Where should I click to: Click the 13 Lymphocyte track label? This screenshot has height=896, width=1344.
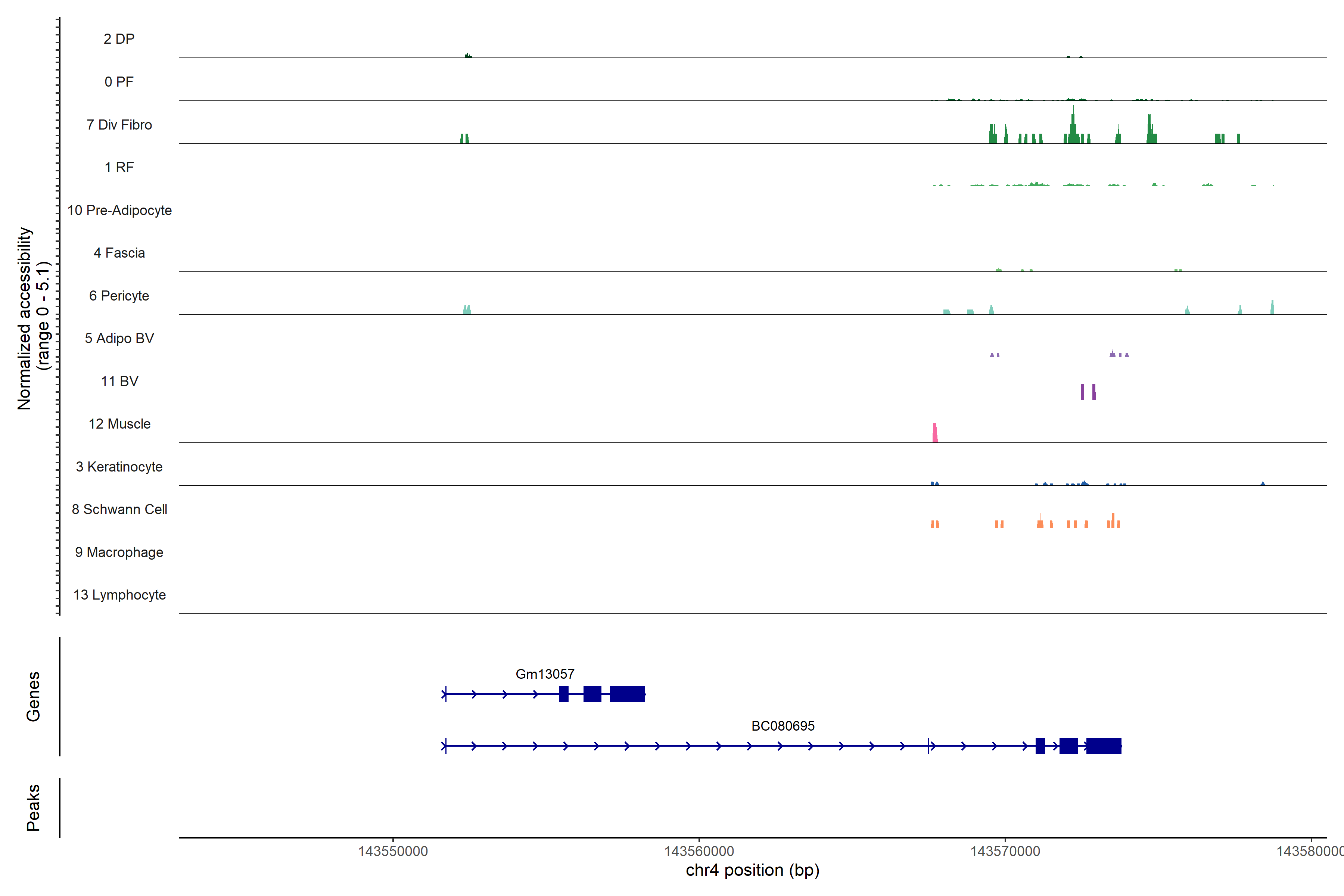119,595
